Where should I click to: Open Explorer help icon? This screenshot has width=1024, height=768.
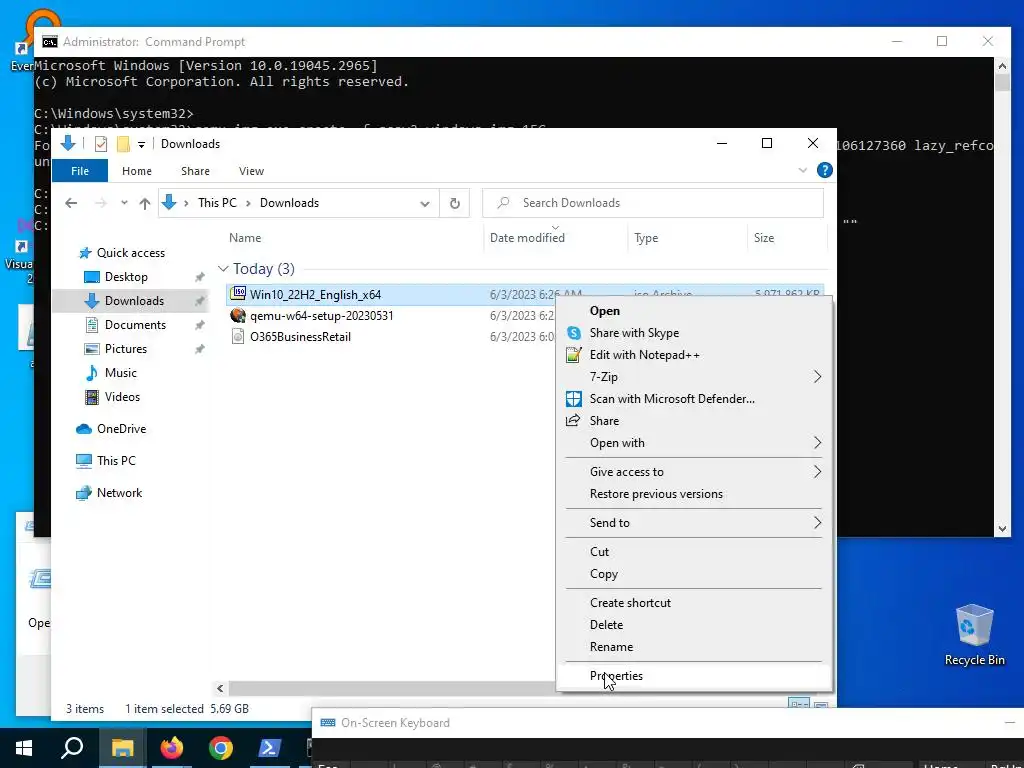825,170
